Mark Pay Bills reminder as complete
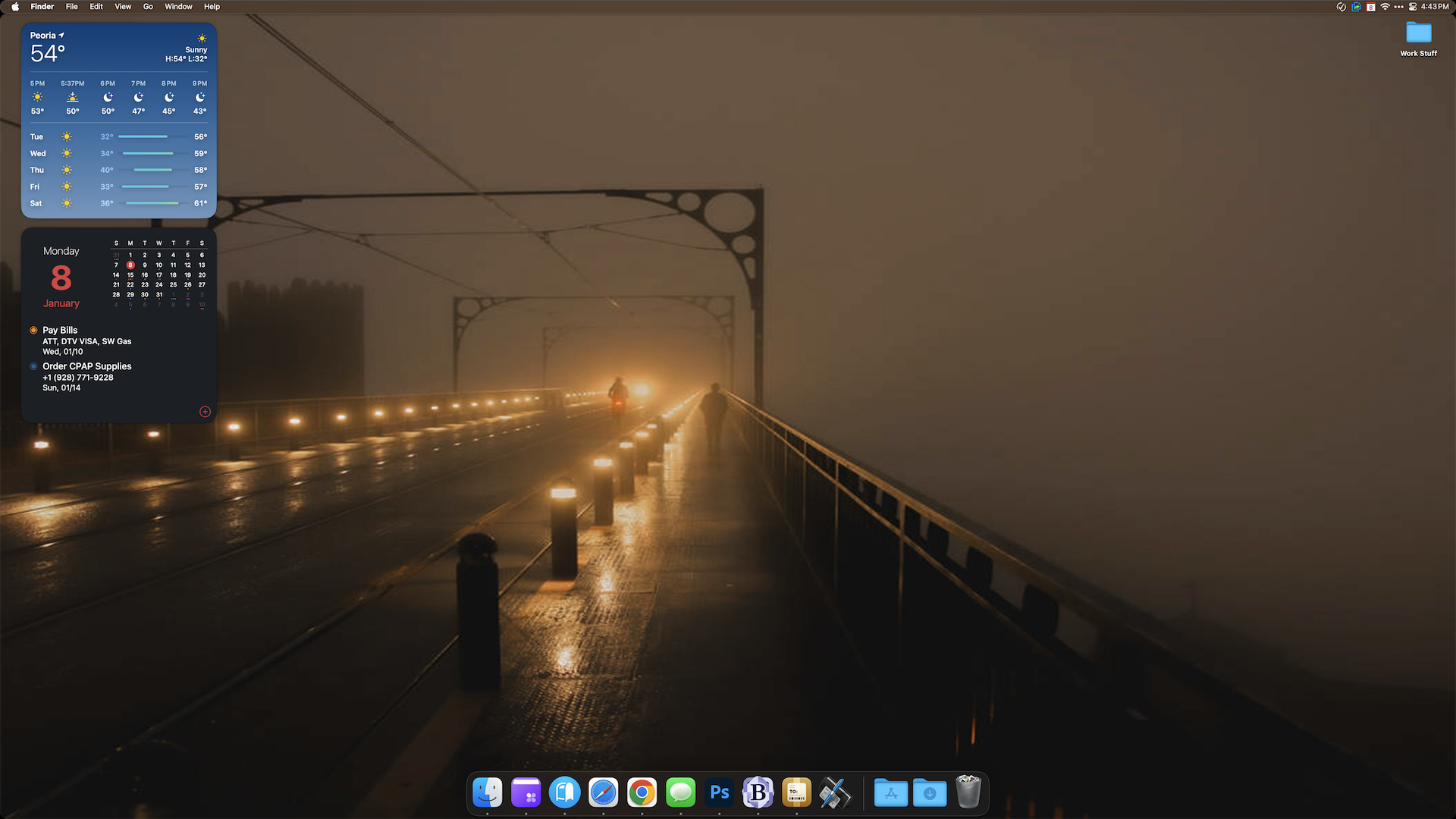This screenshot has height=819, width=1456. click(x=33, y=331)
